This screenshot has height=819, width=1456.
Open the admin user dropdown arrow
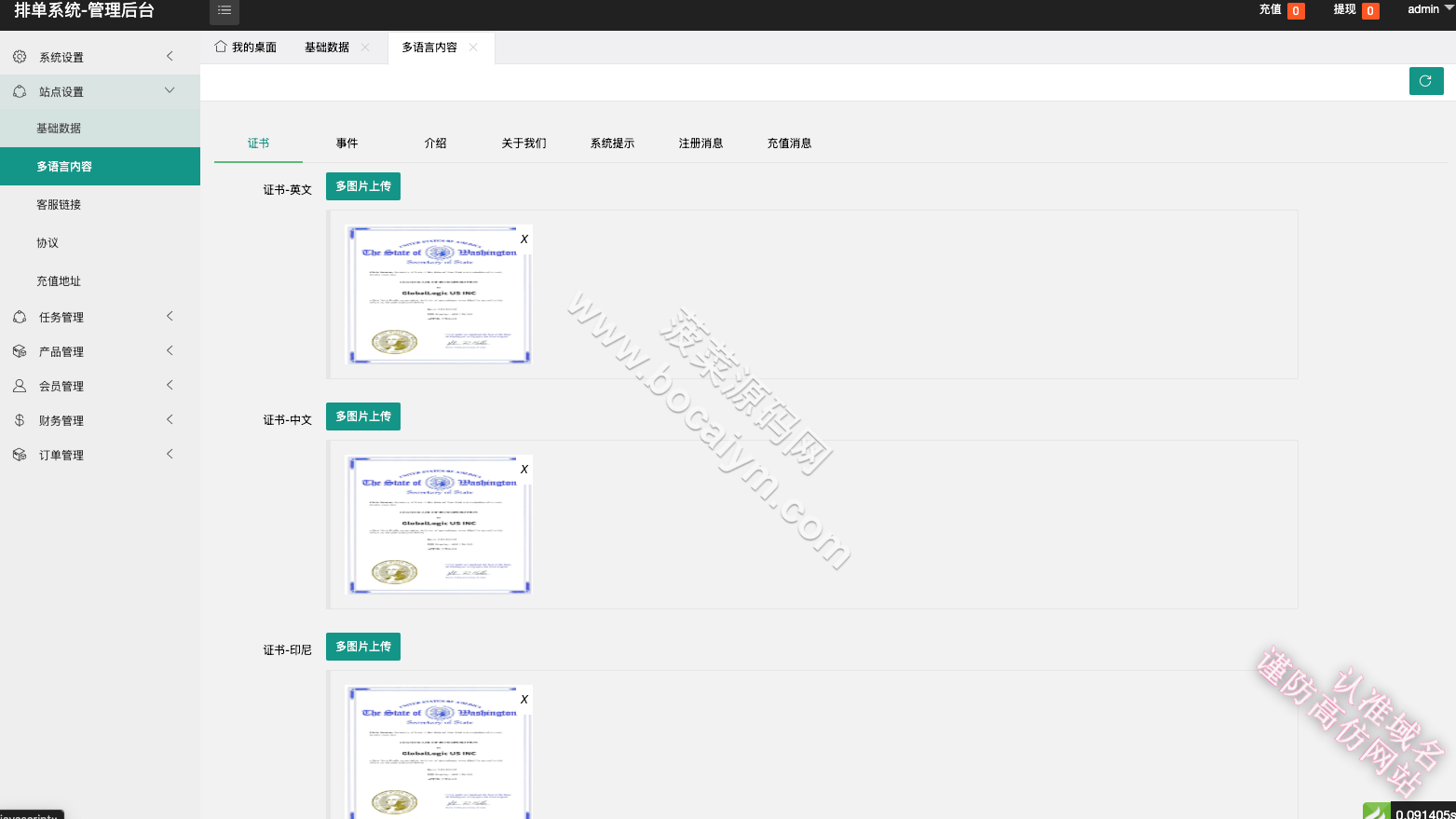coord(1449,9)
